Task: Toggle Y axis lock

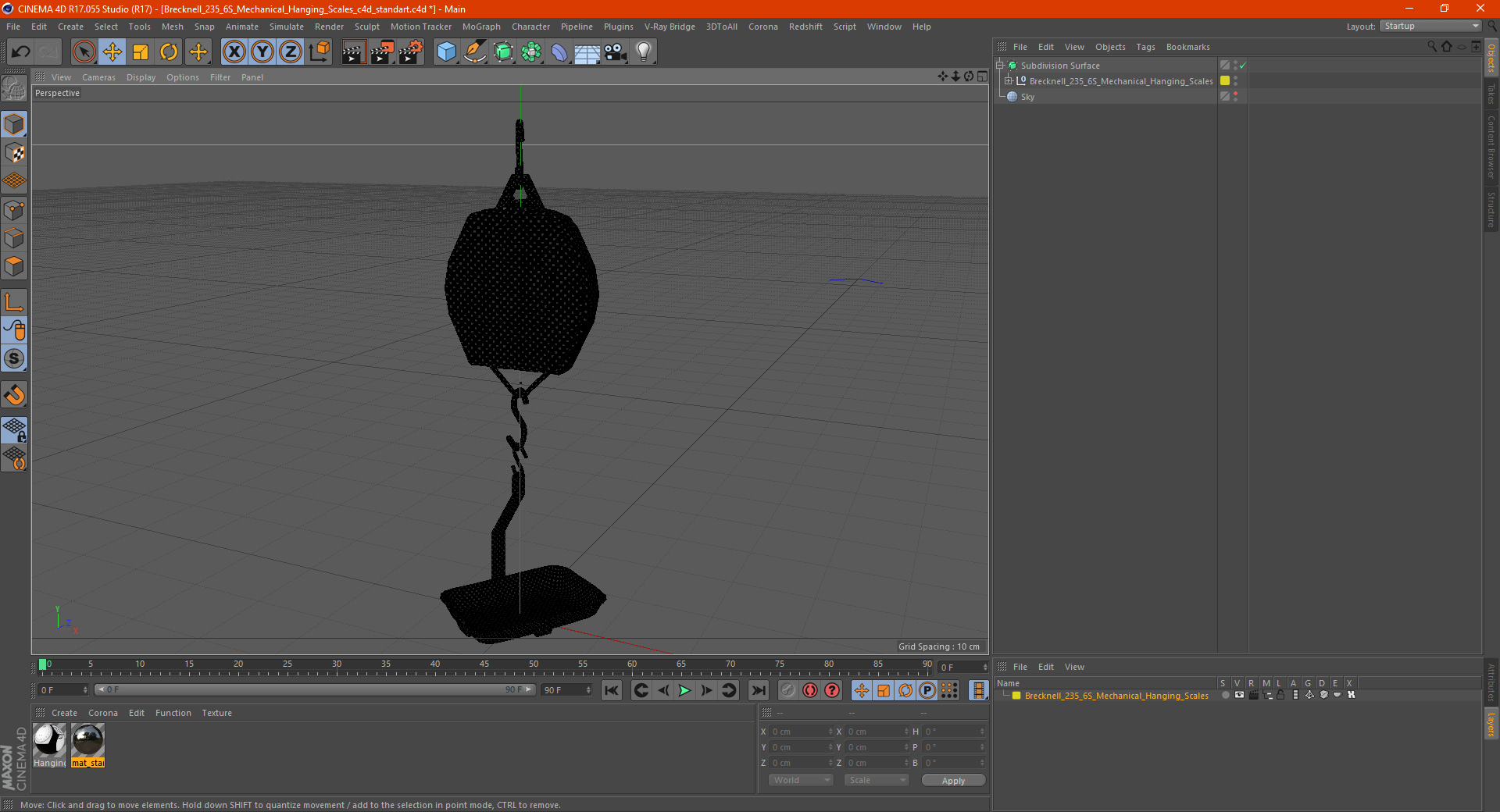Action: tap(262, 52)
